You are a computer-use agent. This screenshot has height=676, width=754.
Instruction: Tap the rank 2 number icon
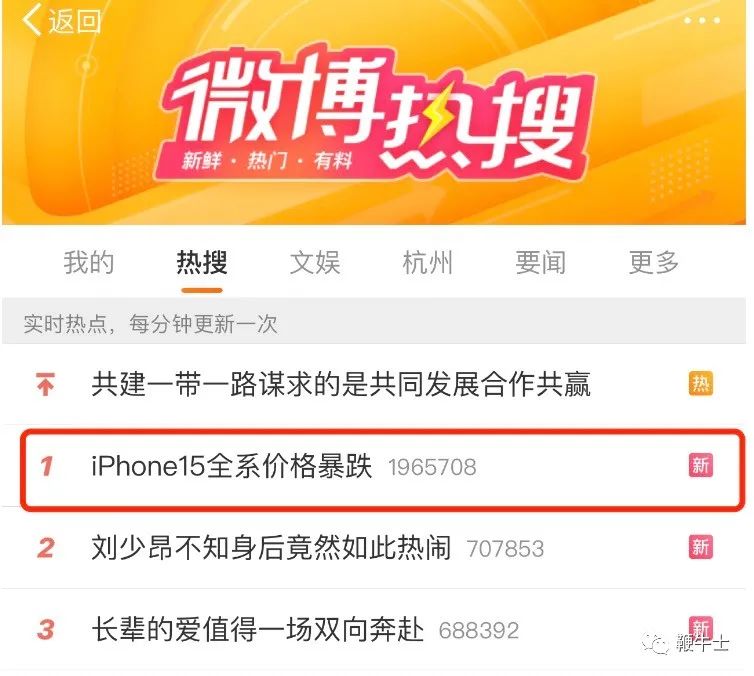pos(46,548)
